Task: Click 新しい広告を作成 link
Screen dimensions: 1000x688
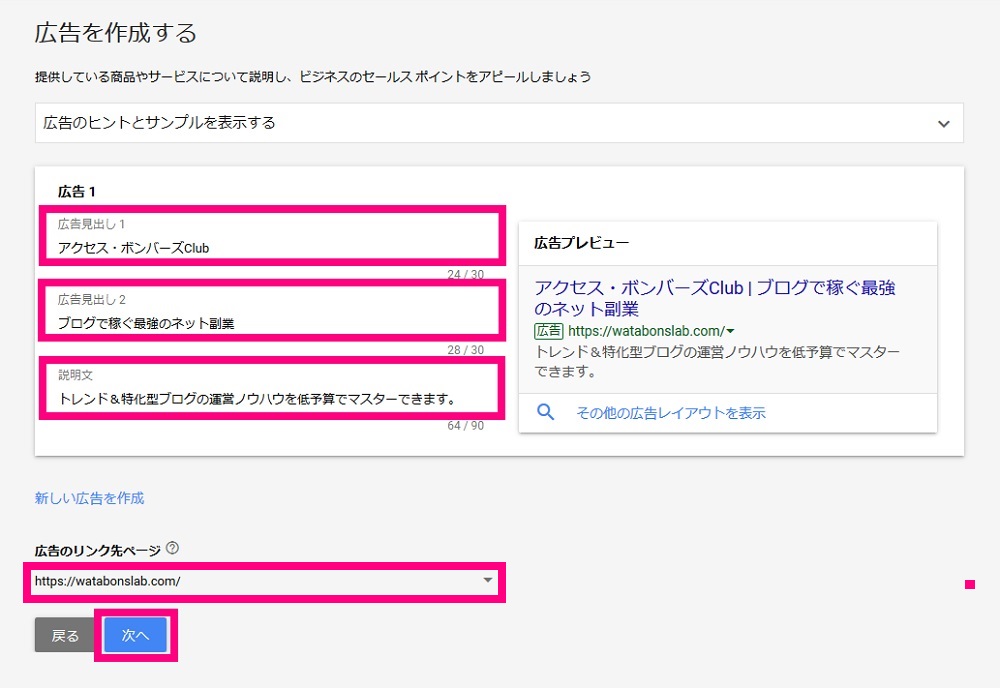Action: click(x=89, y=498)
